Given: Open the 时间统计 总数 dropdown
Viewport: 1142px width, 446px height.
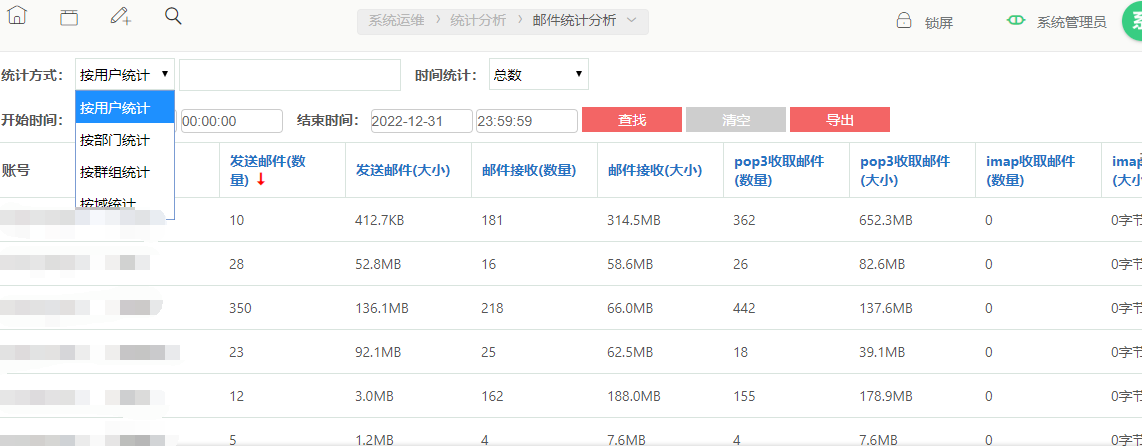Looking at the screenshot, I should click(x=538, y=75).
